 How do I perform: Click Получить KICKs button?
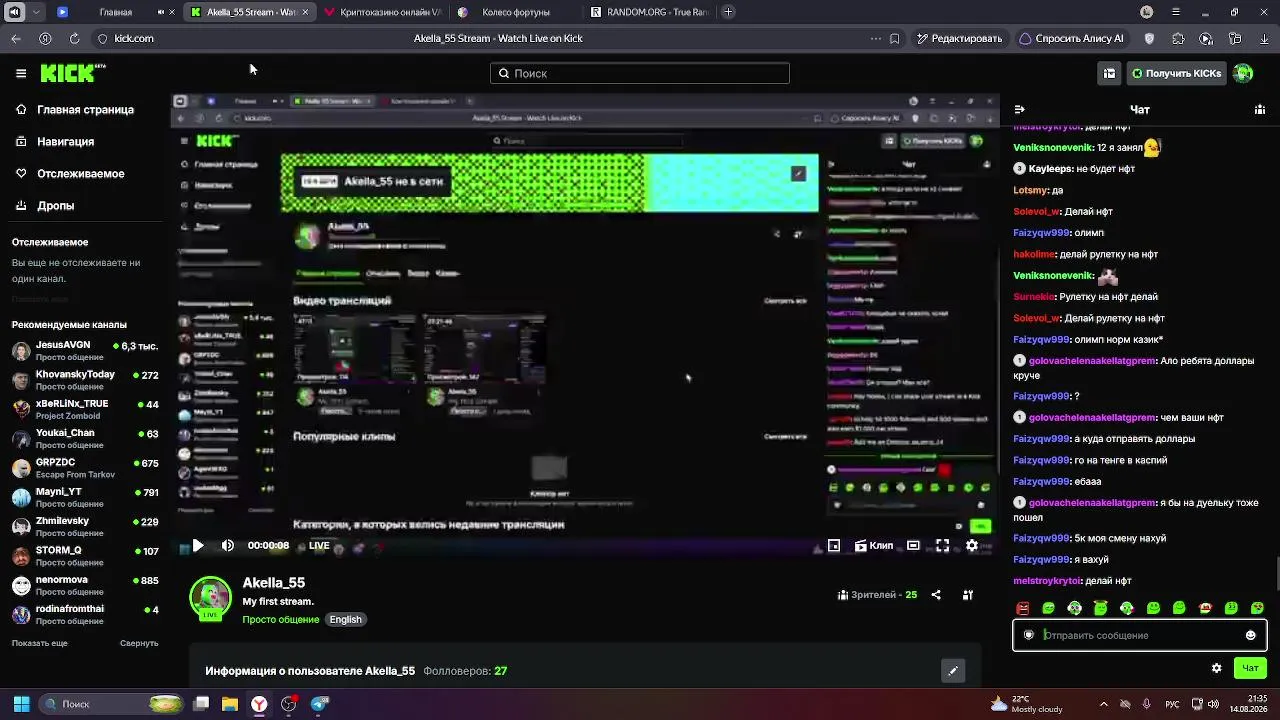coord(1176,73)
